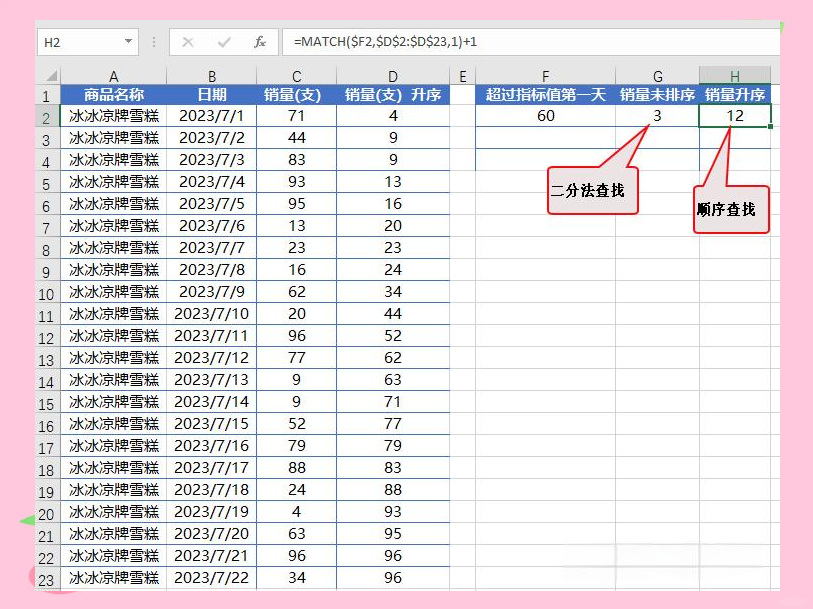Select row 1 header
Viewport: 813px width, 609px height.
click(47, 96)
